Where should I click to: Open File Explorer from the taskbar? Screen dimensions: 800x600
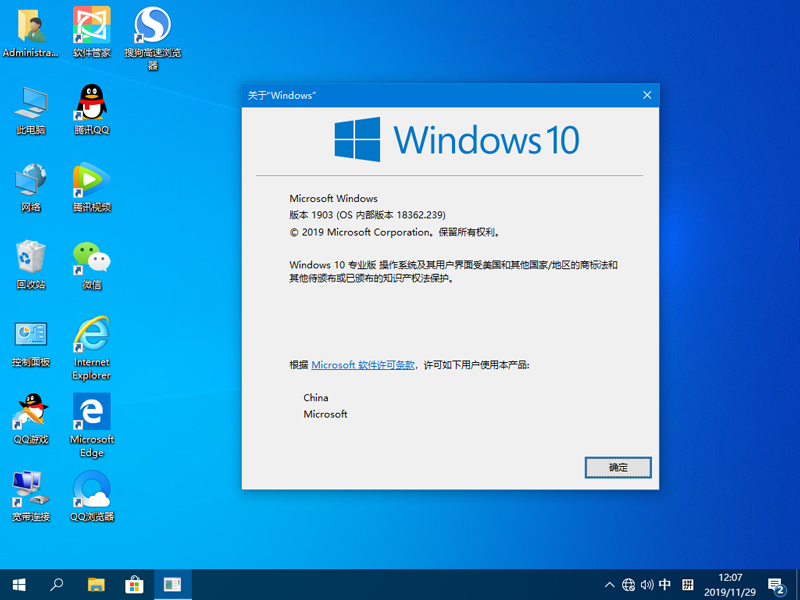96,584
